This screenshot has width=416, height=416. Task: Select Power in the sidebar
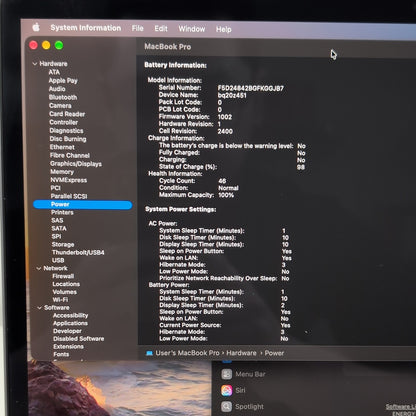(x=83, y=204)
